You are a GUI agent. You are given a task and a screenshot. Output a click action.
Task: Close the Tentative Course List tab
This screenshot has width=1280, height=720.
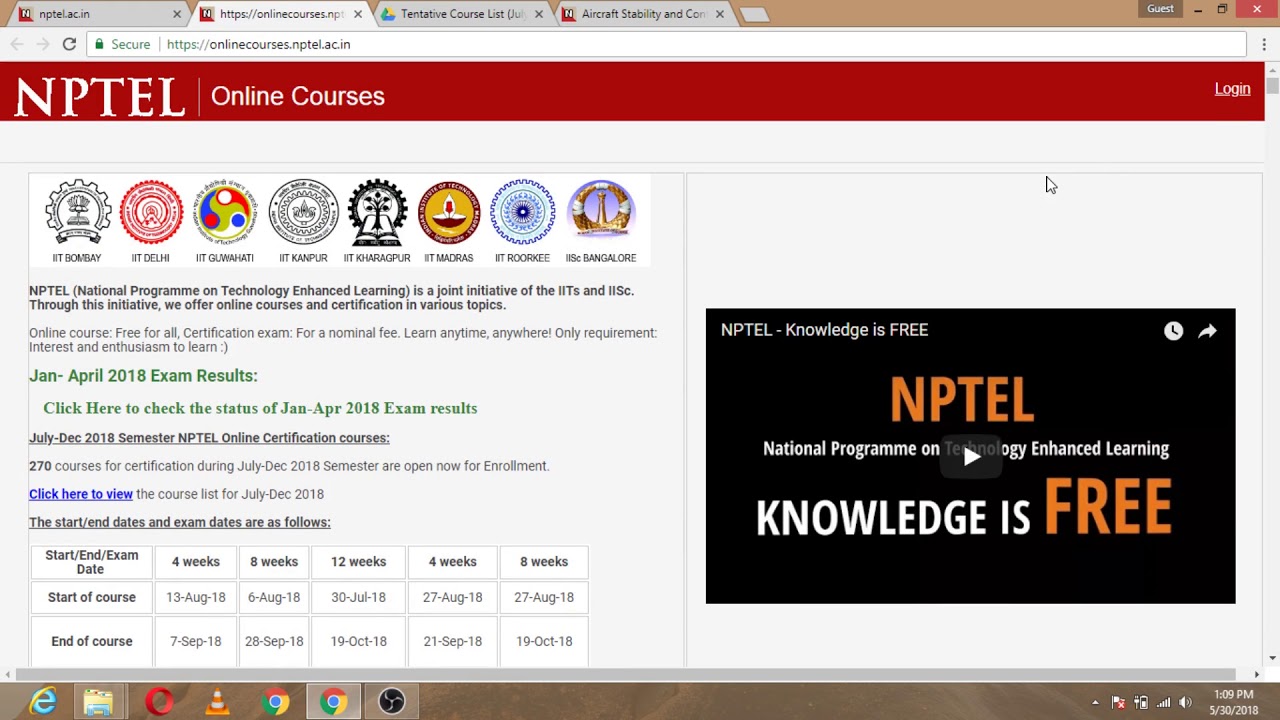pos(539,14)
